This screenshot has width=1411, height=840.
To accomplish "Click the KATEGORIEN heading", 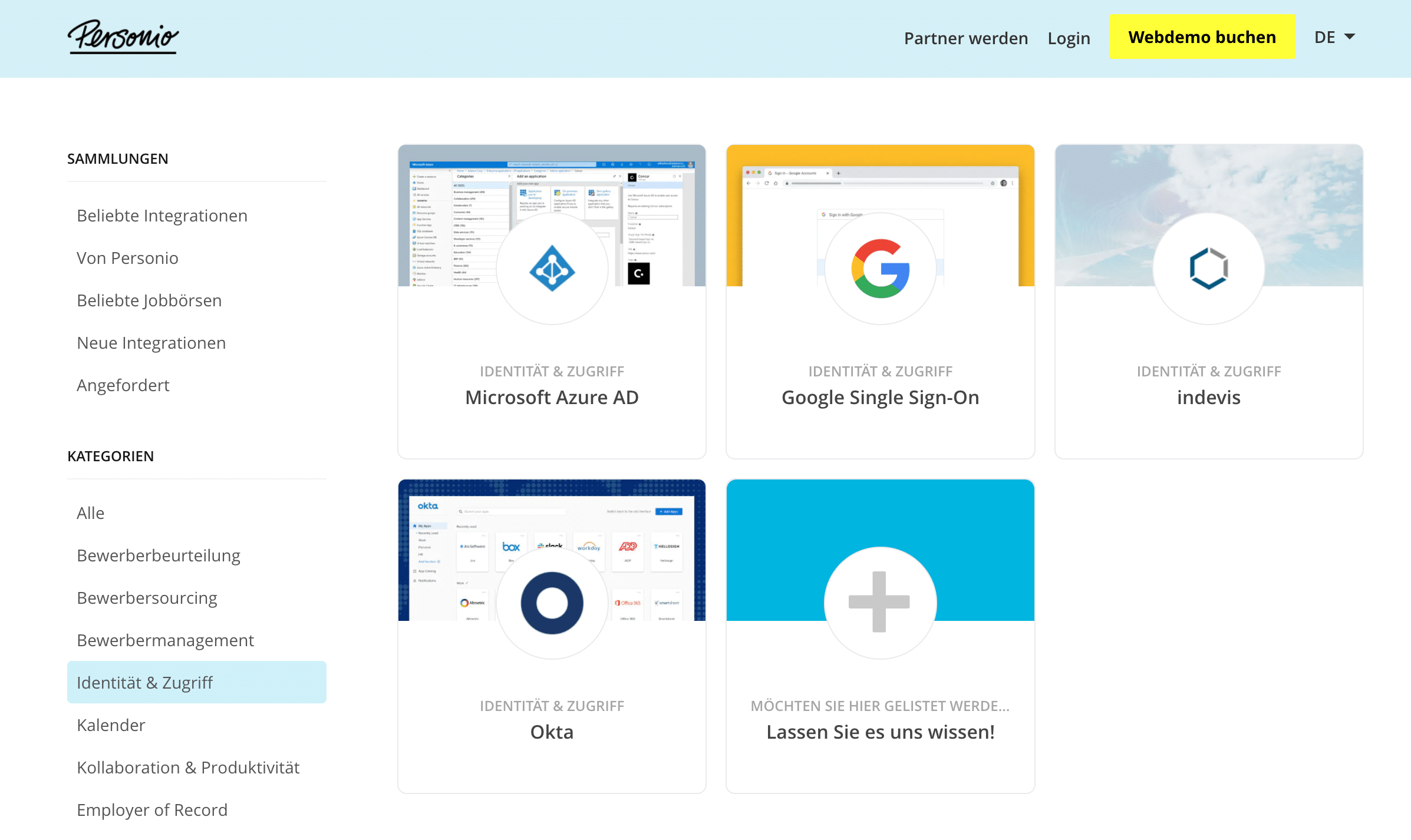I will tap(110, 456).
